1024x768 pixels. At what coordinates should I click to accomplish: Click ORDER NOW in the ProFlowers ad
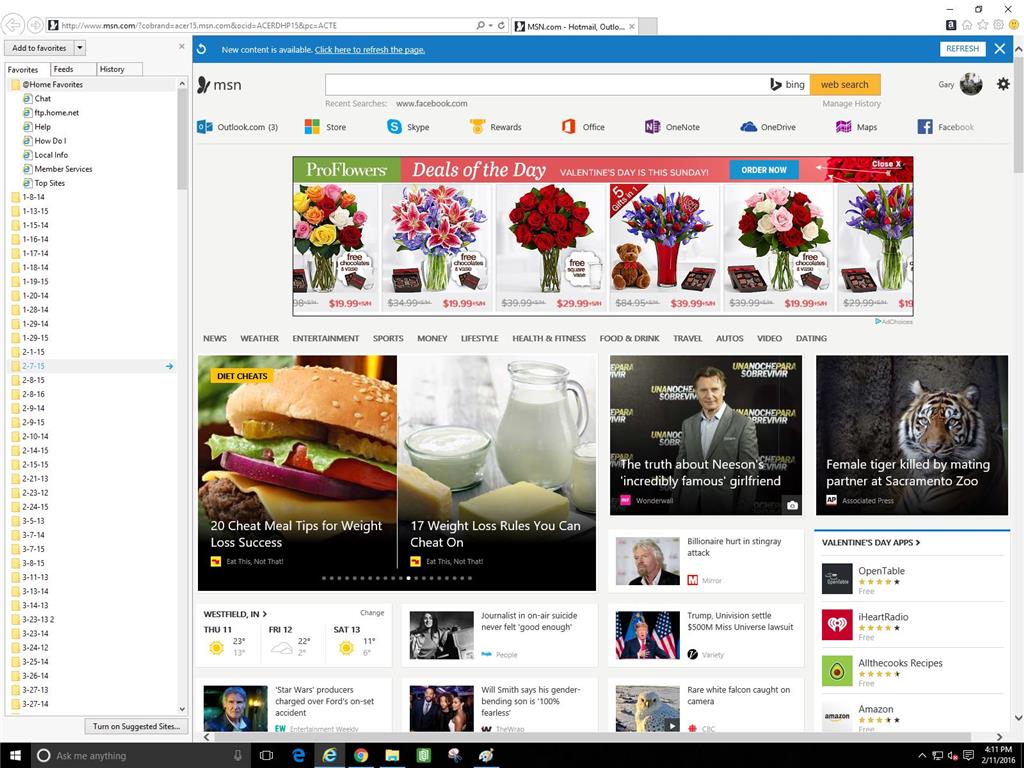[763, 170]
